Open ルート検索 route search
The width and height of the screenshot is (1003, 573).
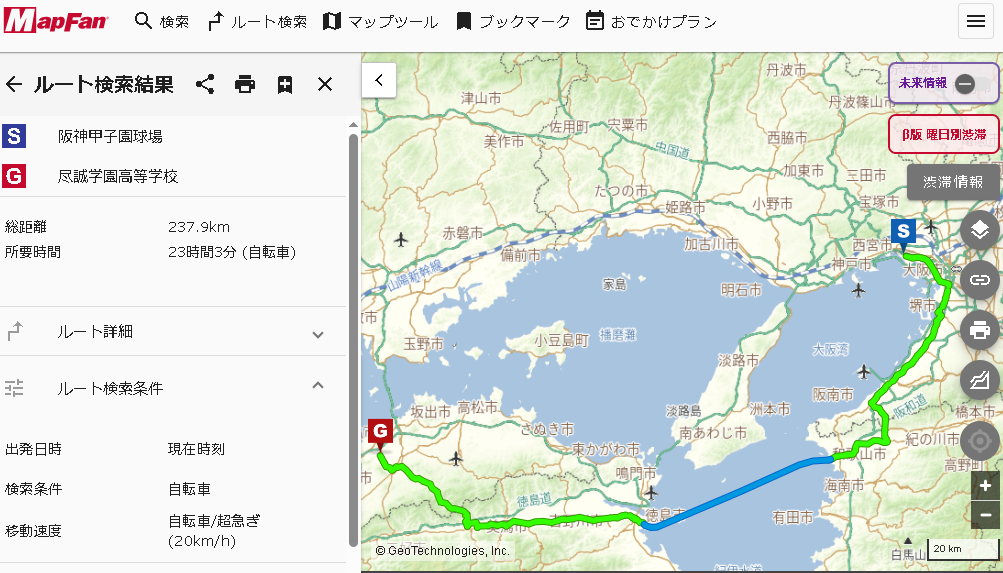click(258, 21)
